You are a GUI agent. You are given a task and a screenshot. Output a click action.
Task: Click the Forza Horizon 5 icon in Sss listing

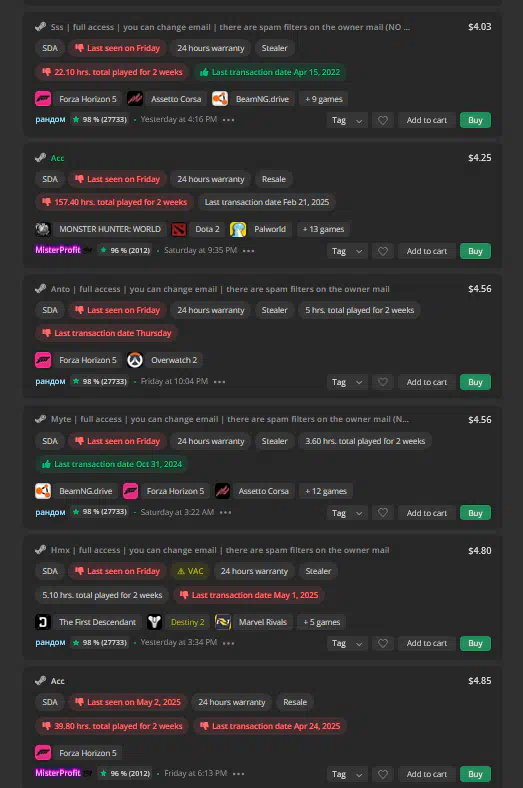click(43, 99)
